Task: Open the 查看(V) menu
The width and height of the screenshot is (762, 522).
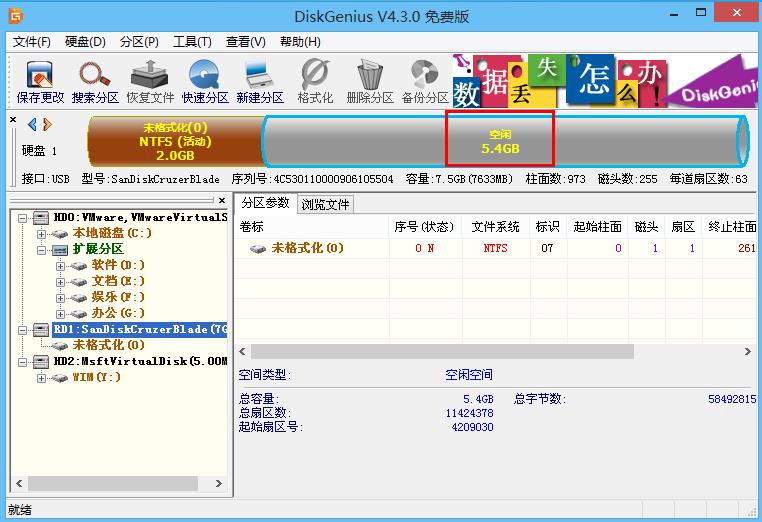Action: coord(246,42)
